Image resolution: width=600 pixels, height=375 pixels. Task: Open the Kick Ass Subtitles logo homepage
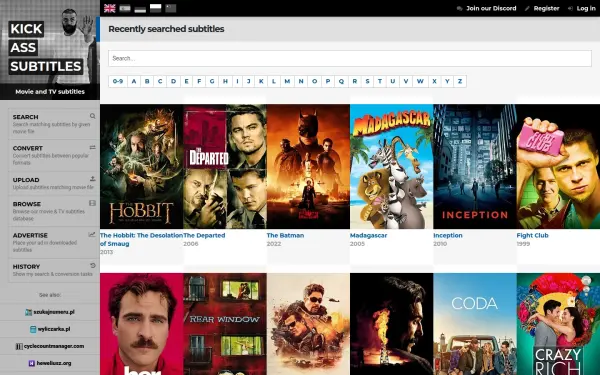[50, 50]
